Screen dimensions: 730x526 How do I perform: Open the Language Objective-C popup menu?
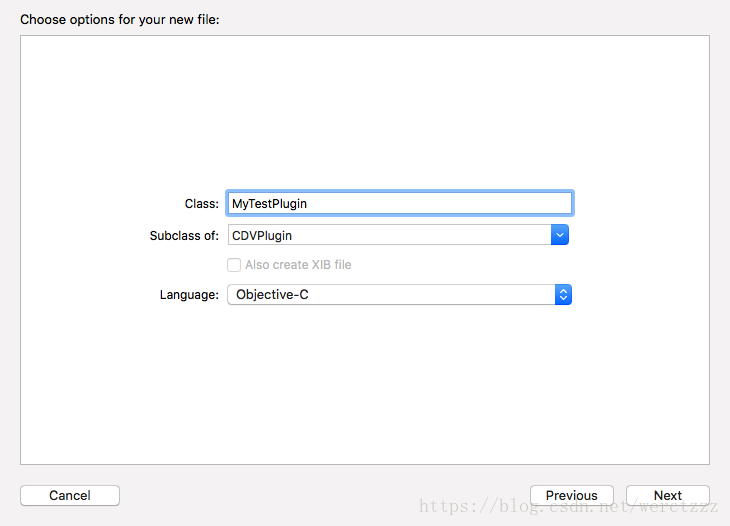pyautogui.click(x=399, y=295)
